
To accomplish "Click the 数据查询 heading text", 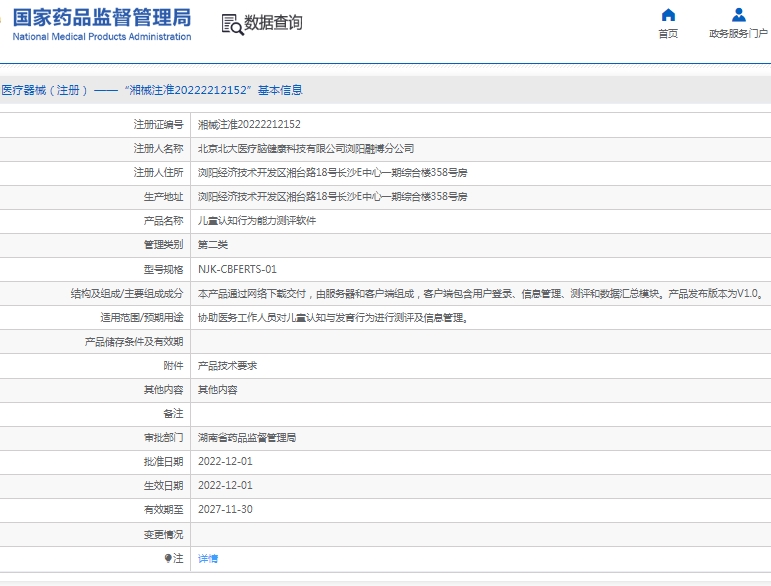I will click(273, 23).
